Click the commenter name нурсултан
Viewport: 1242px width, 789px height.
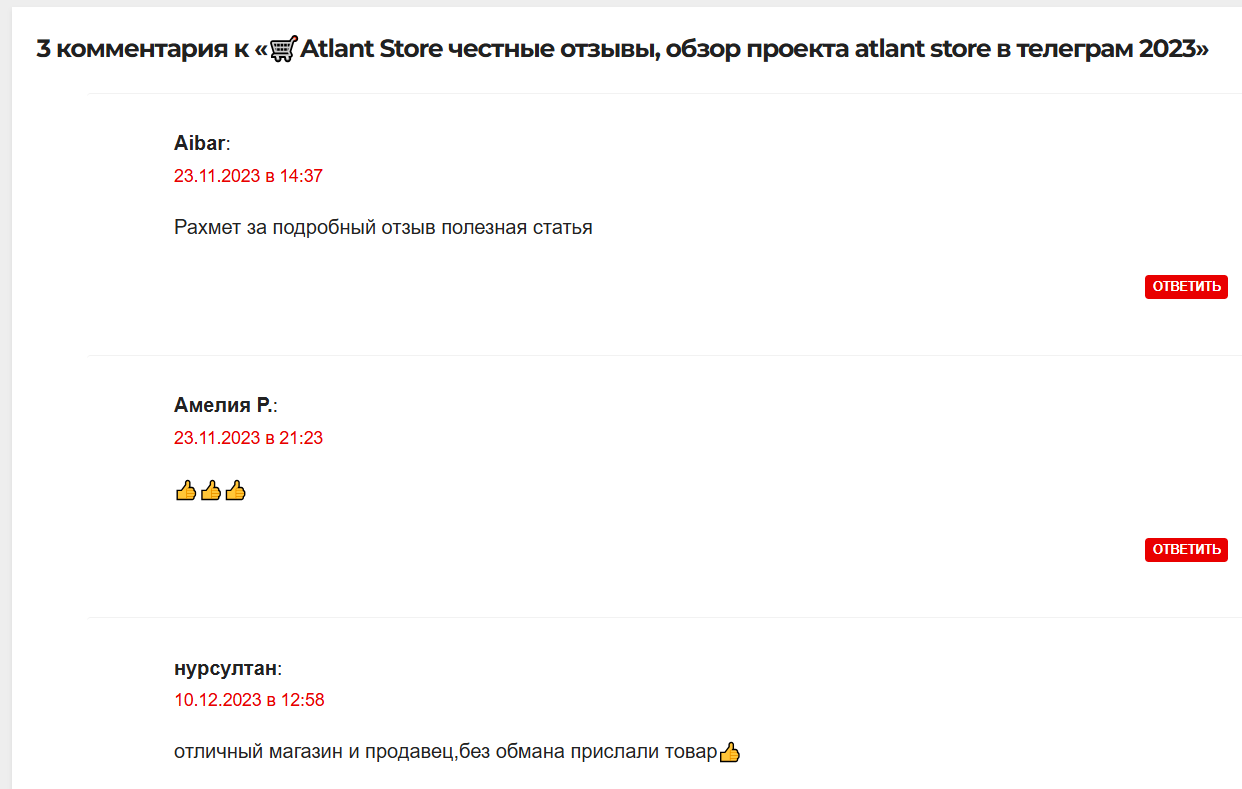(x=225, y=668)
